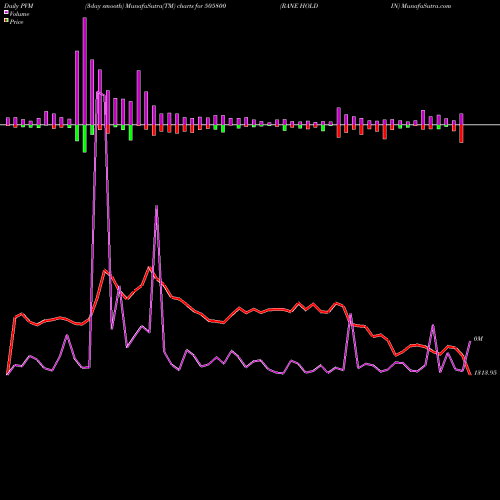Click the Price legend color swatch
Image resolution: width=500 pixels, height=500 pixels.
(6, 21)
